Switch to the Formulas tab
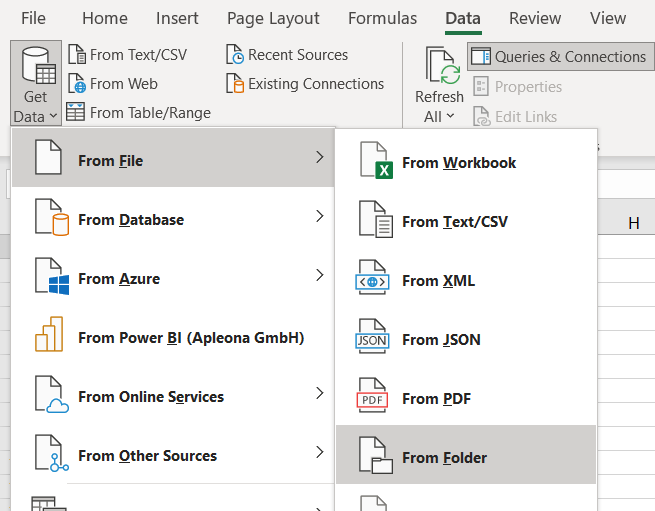Viewport: 655px width, 511px height. tap(383, 18)
